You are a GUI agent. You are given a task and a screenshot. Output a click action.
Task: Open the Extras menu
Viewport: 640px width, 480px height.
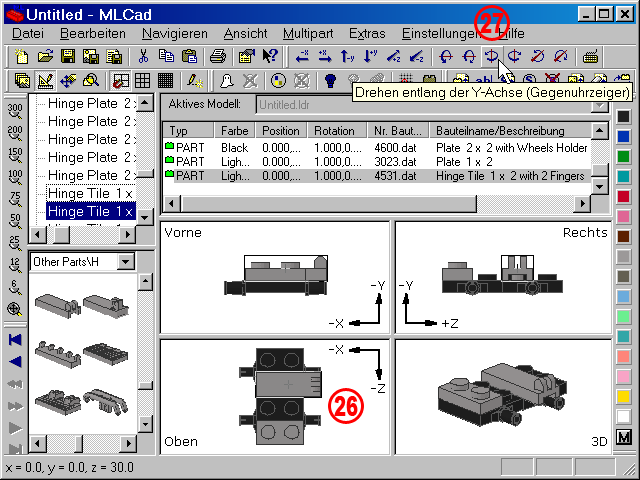(367, 33)
